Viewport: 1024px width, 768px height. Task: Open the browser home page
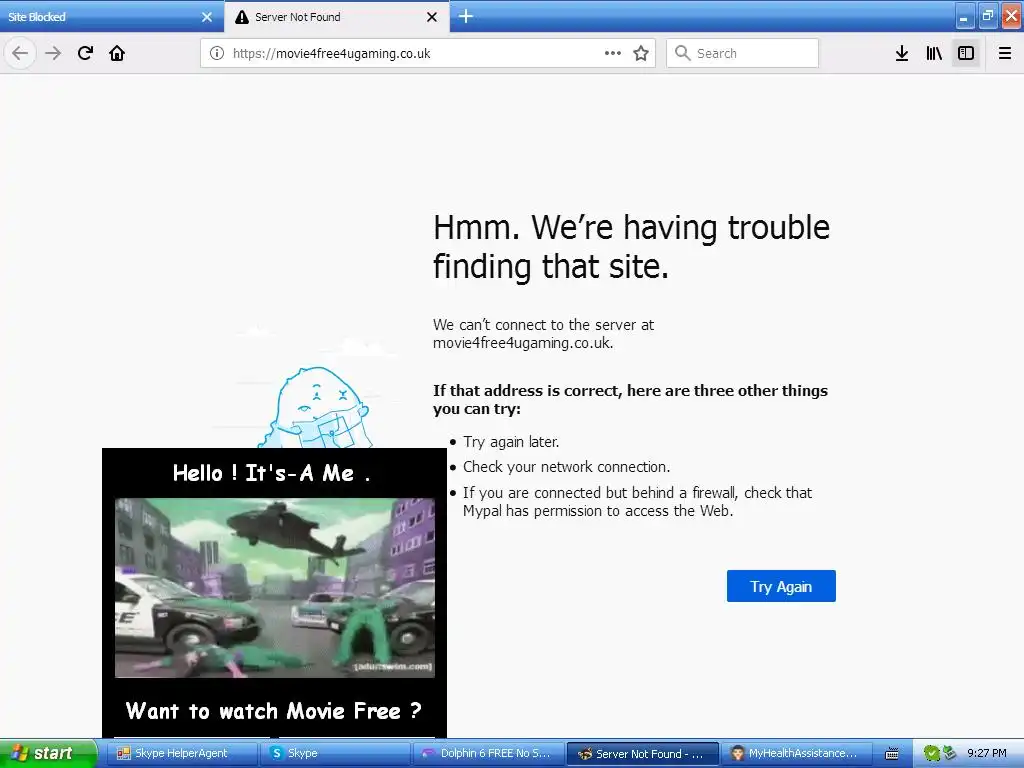pyautogui.click(x=117, y=53)
